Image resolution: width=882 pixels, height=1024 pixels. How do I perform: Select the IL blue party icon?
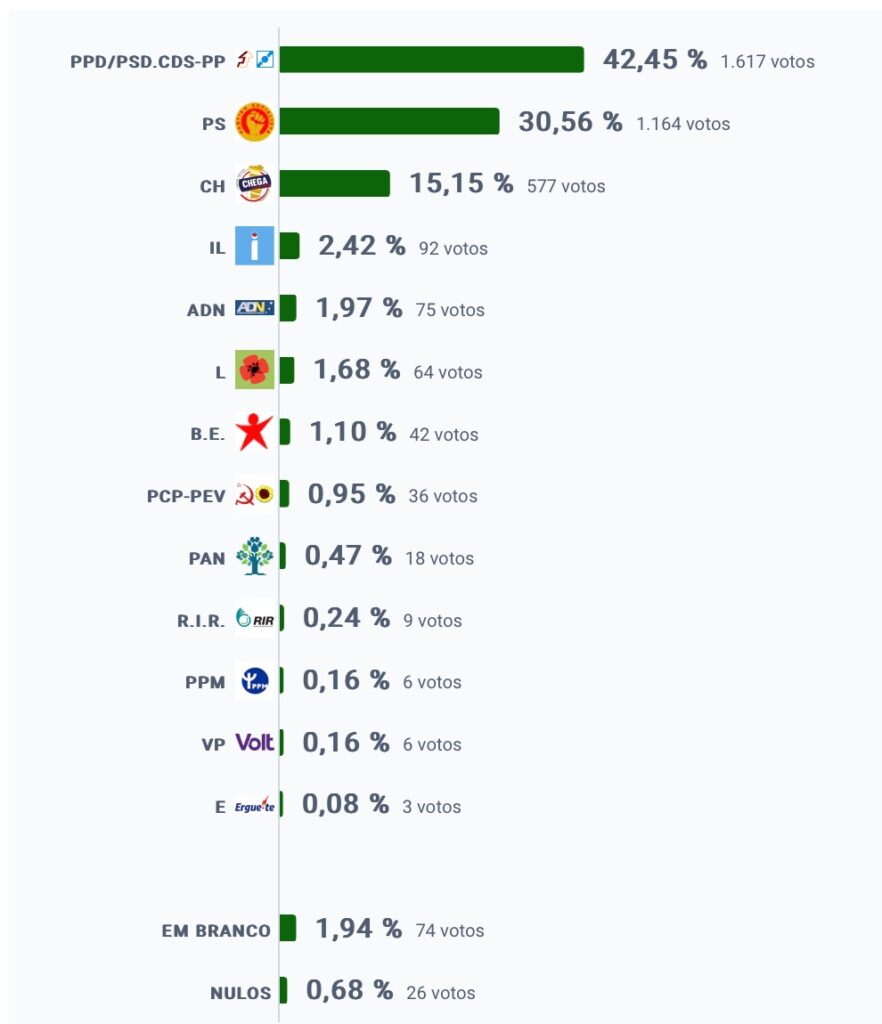255,246
